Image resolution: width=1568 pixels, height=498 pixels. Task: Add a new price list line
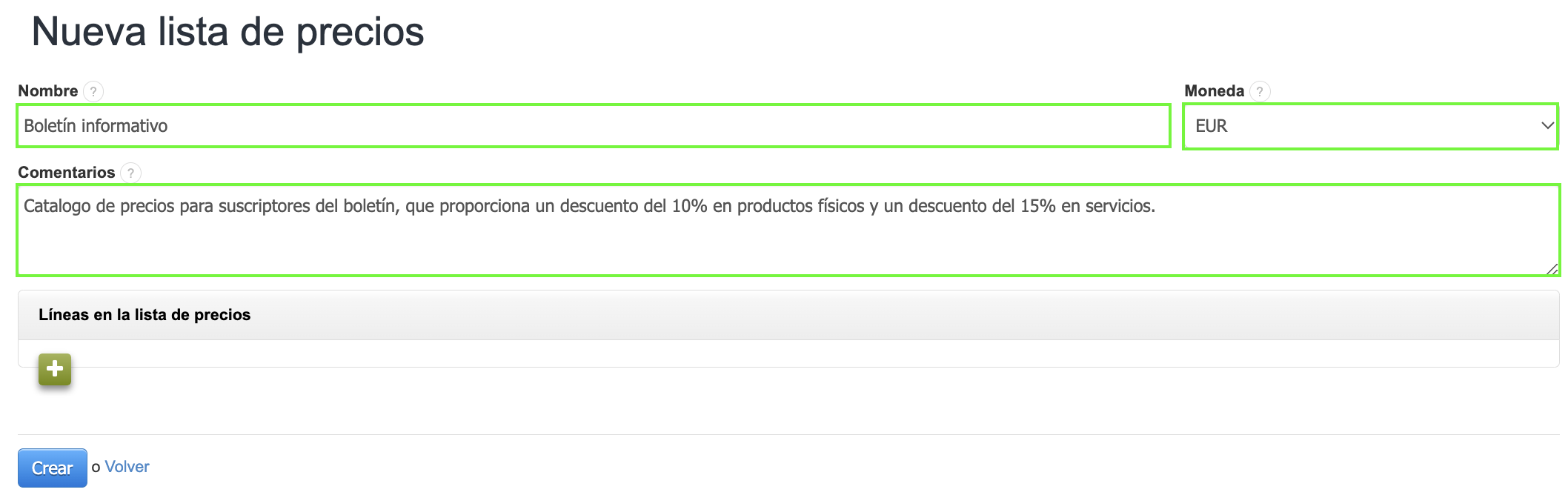point(55,369)
